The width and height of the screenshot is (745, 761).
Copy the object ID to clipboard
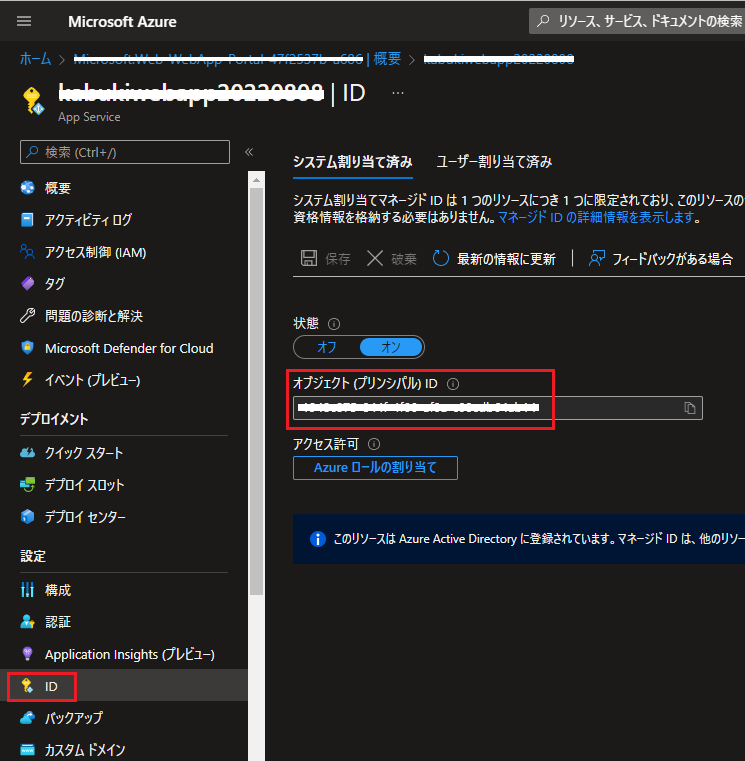point(690,408)
